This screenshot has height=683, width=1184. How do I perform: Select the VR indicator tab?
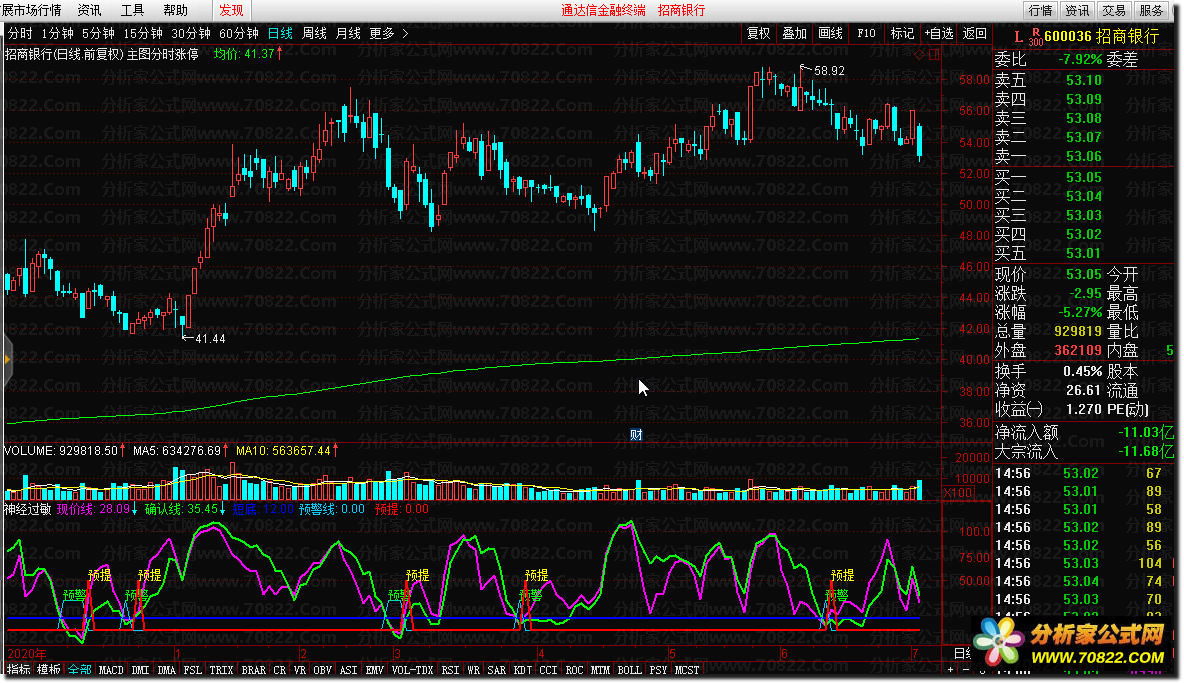(300, 669)
